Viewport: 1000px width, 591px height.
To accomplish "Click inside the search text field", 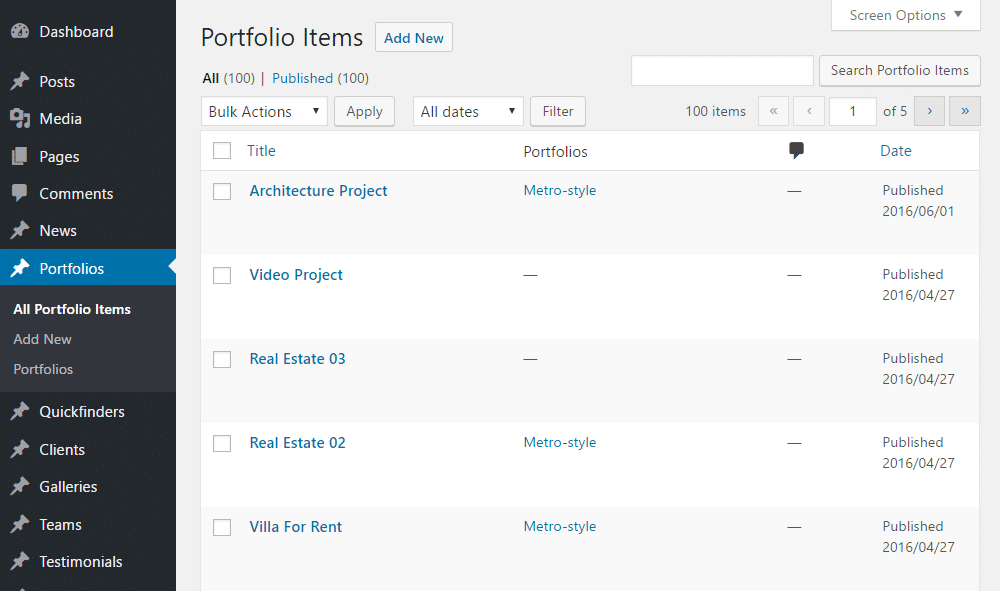I will tap(721, 71).
